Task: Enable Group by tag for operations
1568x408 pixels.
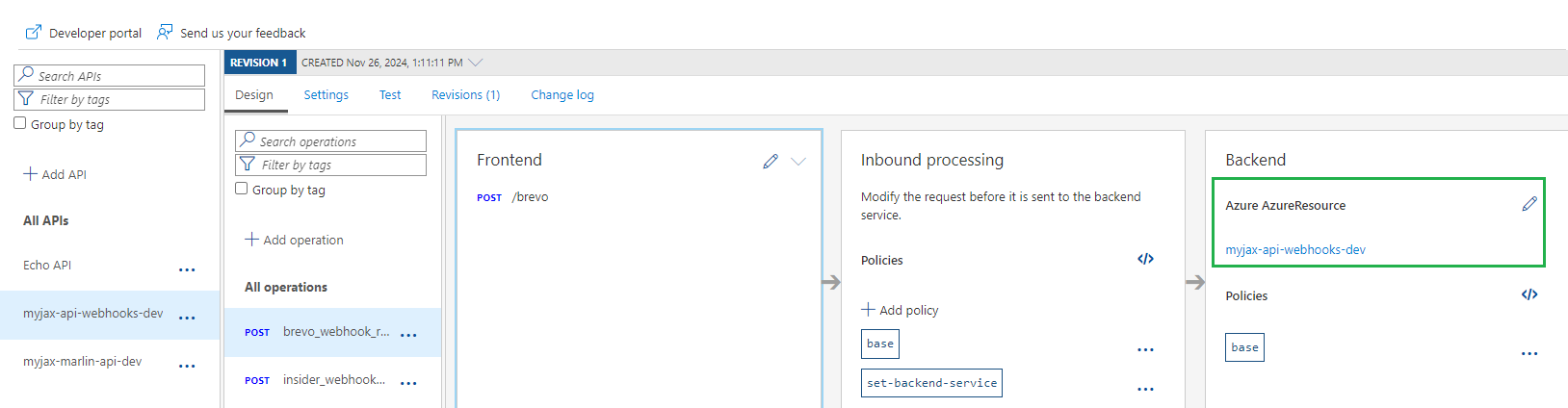Action: [242, 189]
